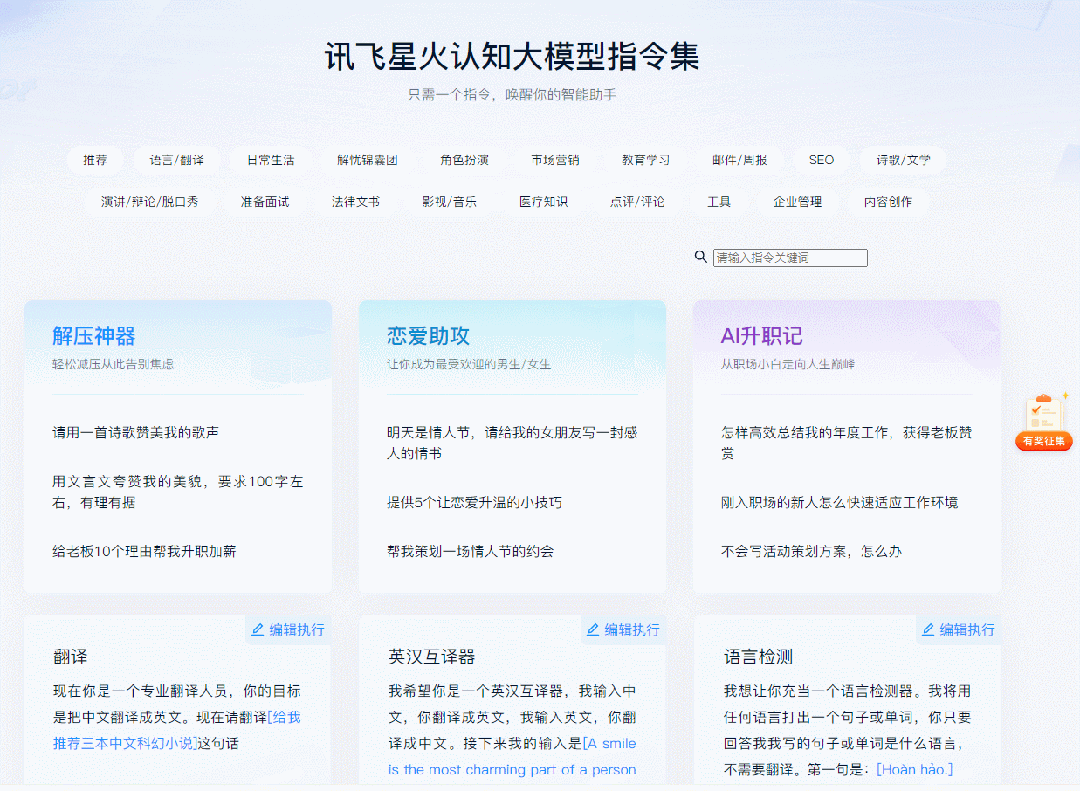The width and height of the screenshot is (1080, 791).
Task: Open the floating 有奖征集 clipboard badge
Action: click(1043, 420)
